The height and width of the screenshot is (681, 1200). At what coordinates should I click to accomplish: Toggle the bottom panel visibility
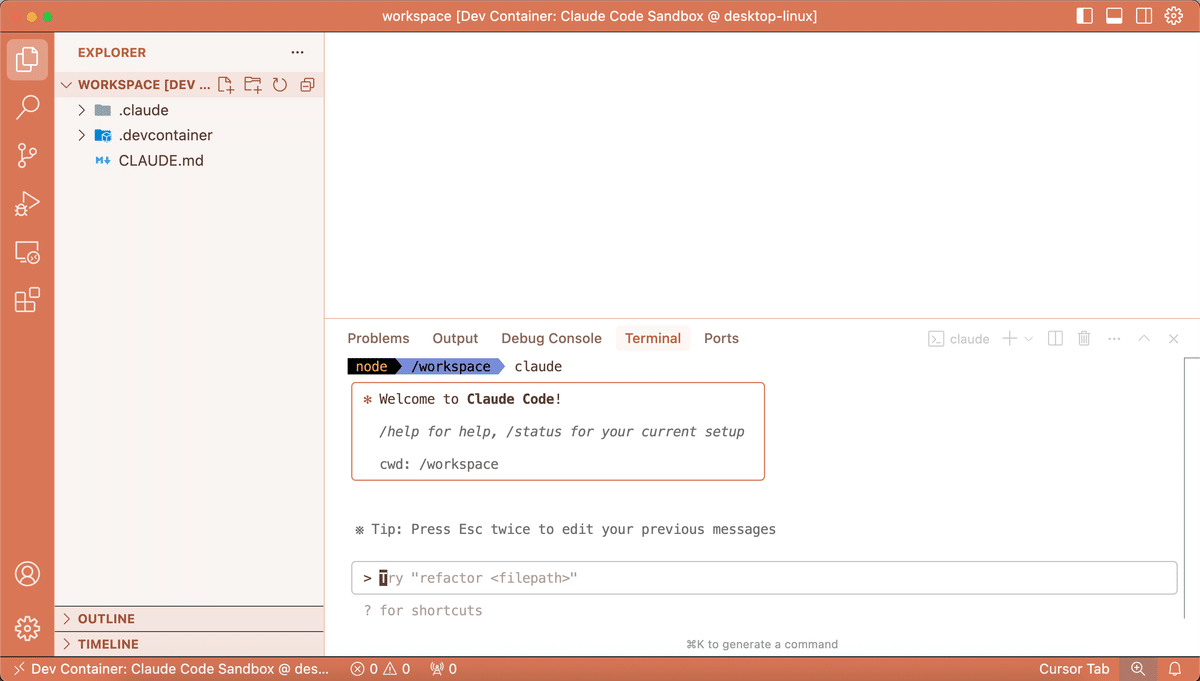pyautogui.click(x=1114, y=16)
